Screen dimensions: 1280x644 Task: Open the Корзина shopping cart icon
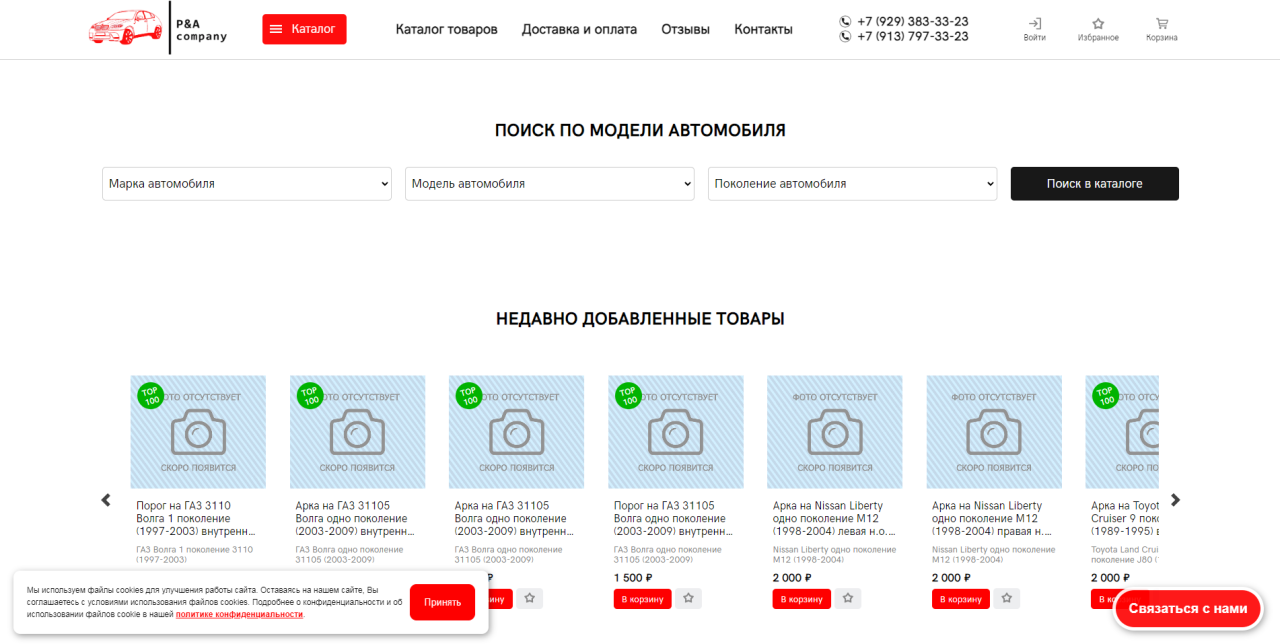pyautogui.click(x=1162, y=29)
